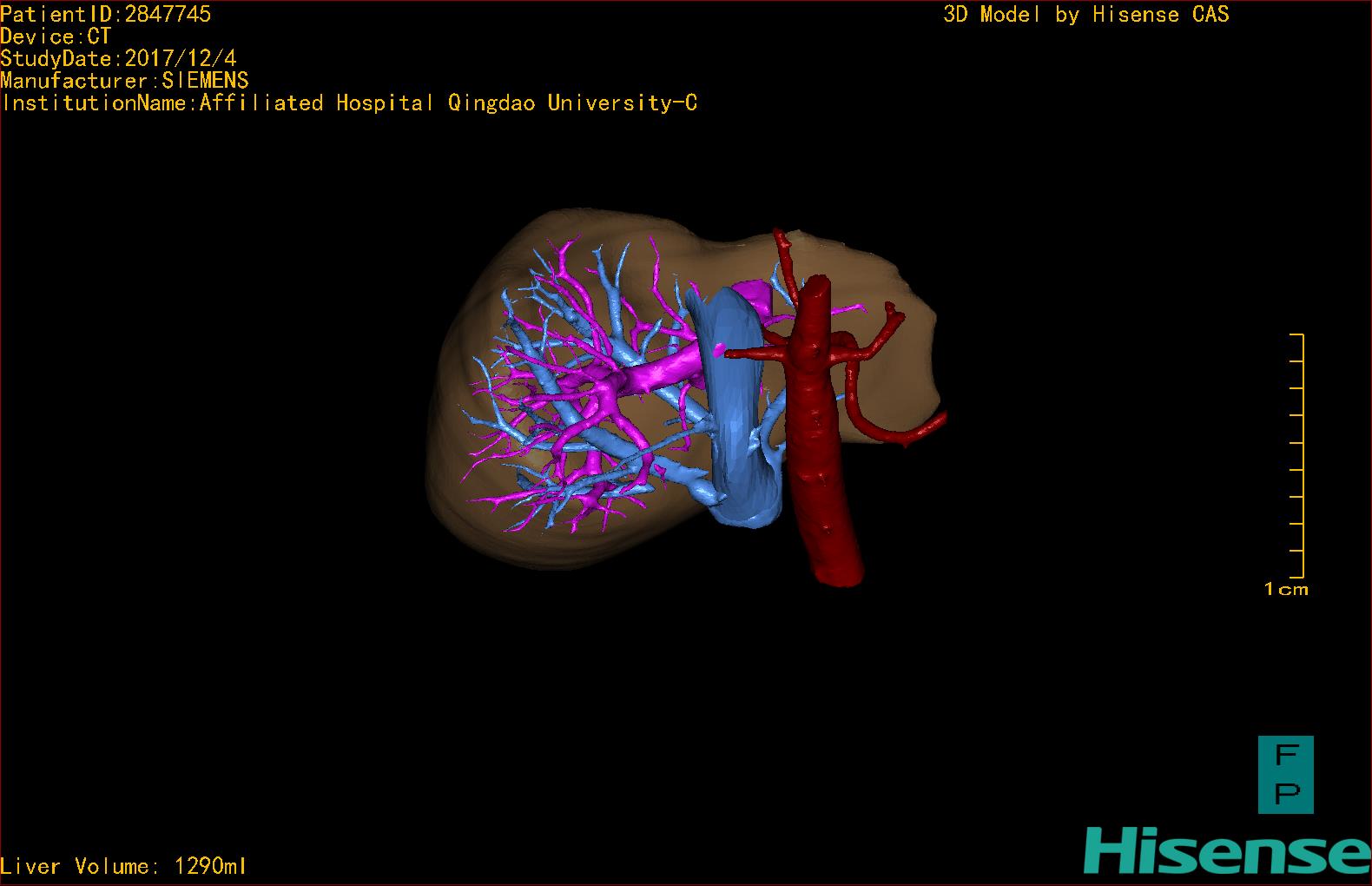The width and height of the screenshot is (1372, 886).
Task: Click the Manufacturer:SIEMENS label
Action: tap(124, 81)
